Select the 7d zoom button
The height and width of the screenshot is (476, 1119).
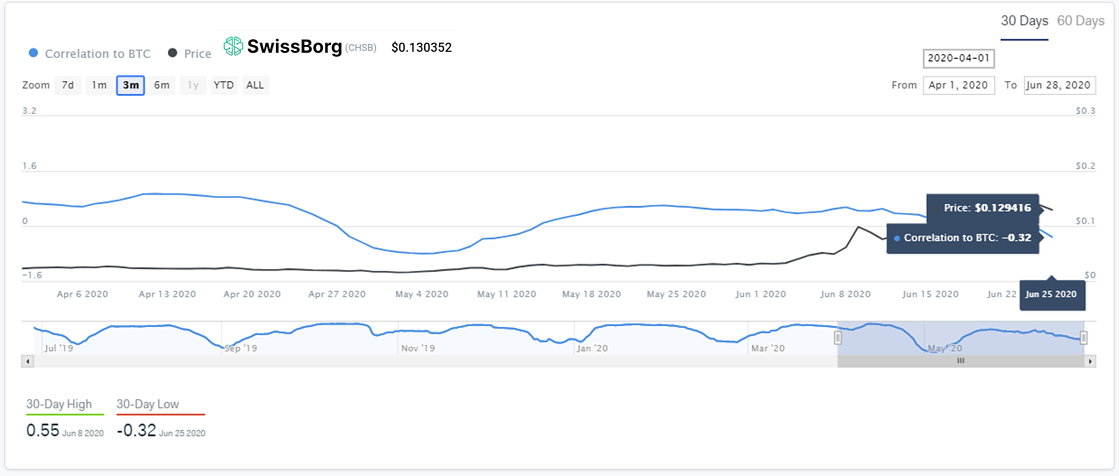tap(68, 85)
